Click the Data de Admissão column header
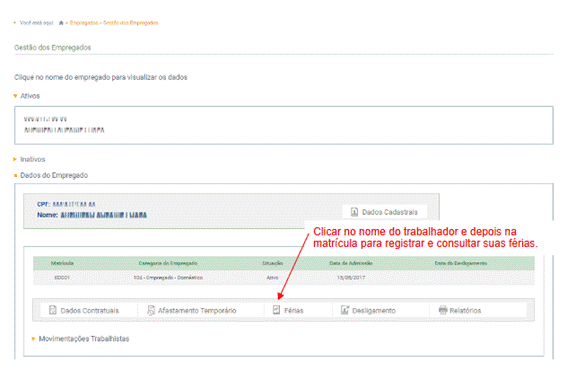567x371 pixels. 351,263
